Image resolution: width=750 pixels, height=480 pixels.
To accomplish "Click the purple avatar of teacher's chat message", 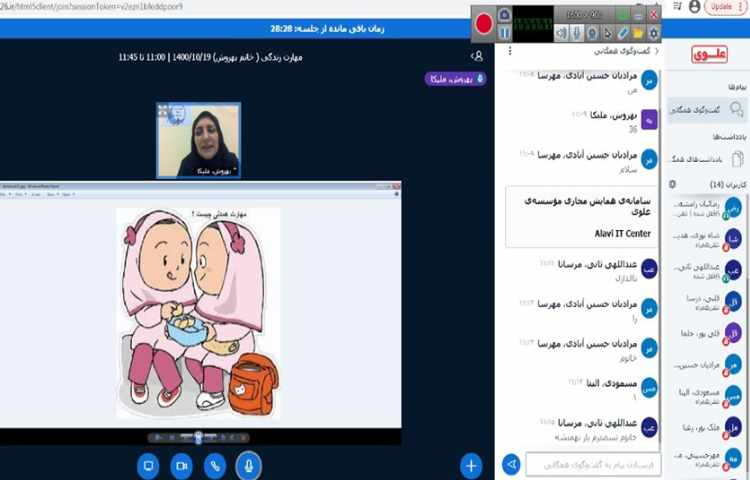I will pyautogui.click(x=649, y=120).
